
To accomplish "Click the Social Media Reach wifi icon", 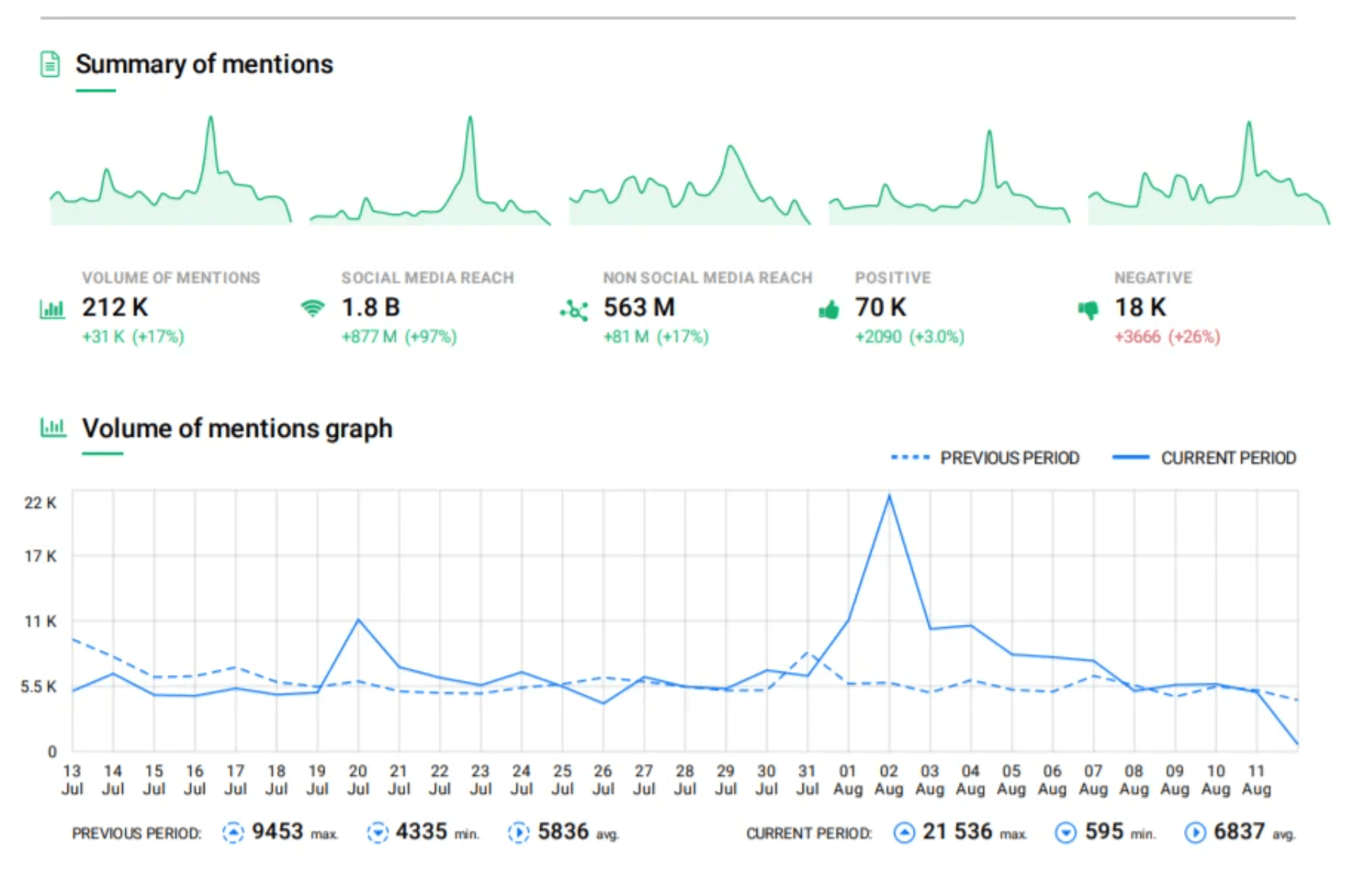I will [313, 308].
